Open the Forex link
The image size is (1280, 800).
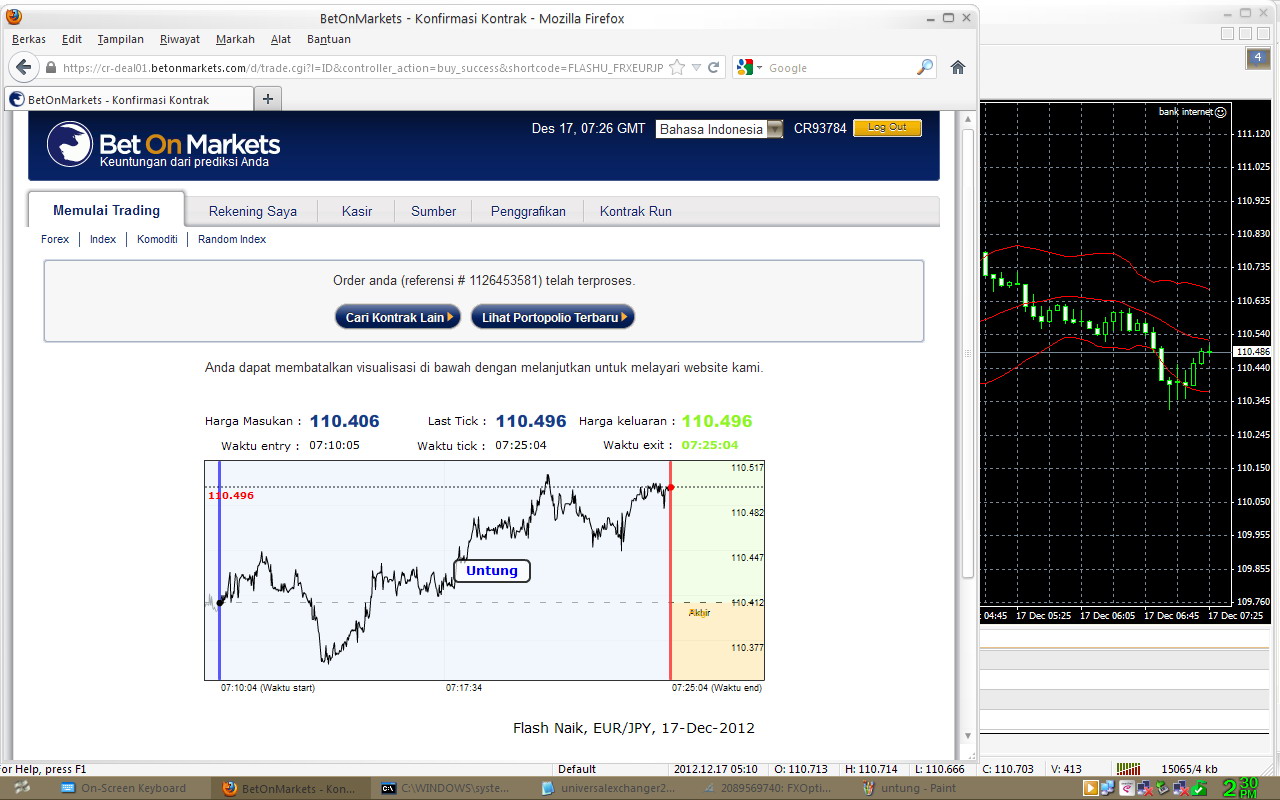tap(55, 239)
